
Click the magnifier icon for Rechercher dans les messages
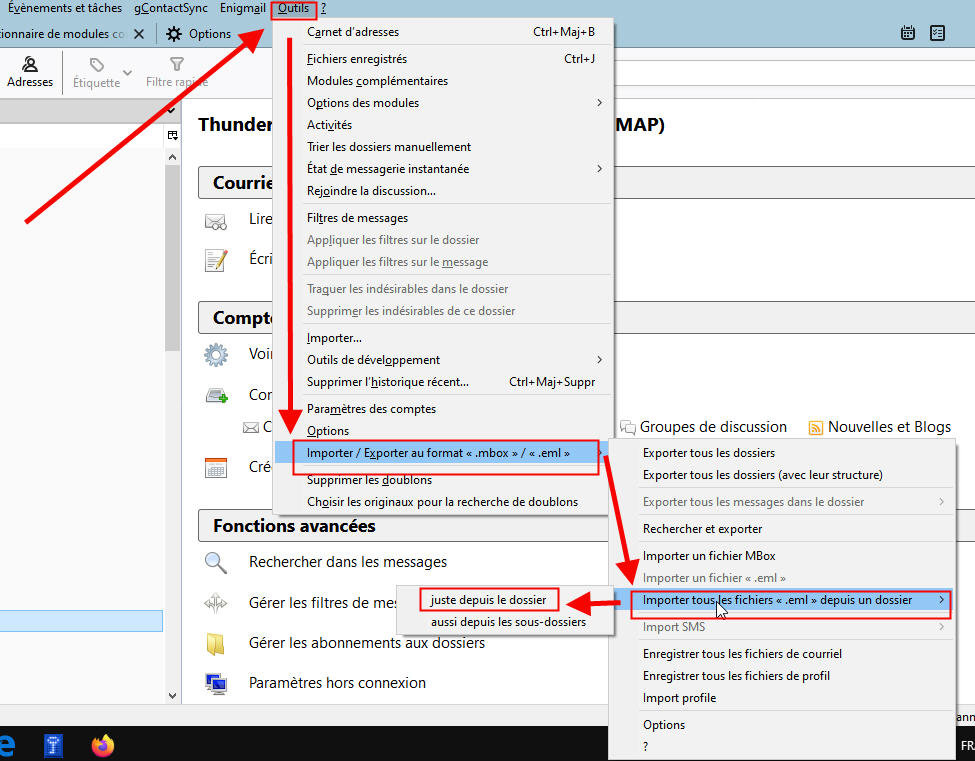(x=215, y=563)
